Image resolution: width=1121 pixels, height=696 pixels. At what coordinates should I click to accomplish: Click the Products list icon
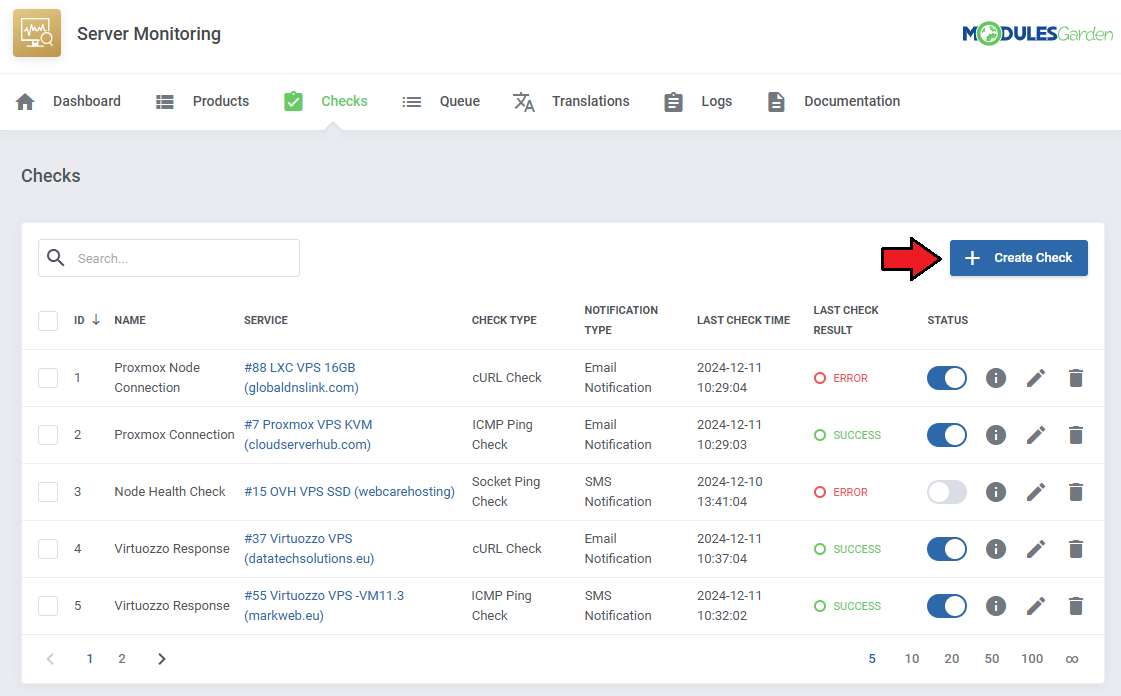(164, 101)
